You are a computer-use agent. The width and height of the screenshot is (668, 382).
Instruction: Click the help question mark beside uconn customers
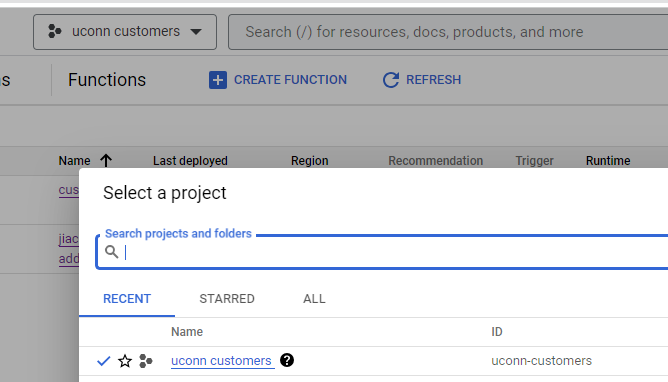click(x=287, y=360)
